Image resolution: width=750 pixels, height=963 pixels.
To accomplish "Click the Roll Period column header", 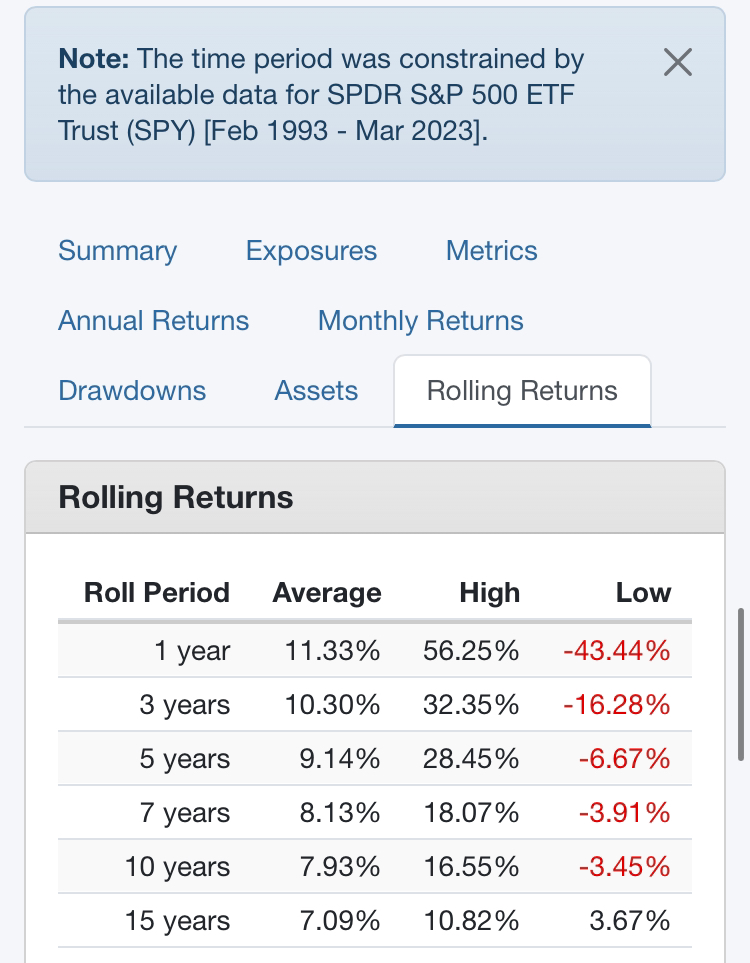I will click(157, 593).
